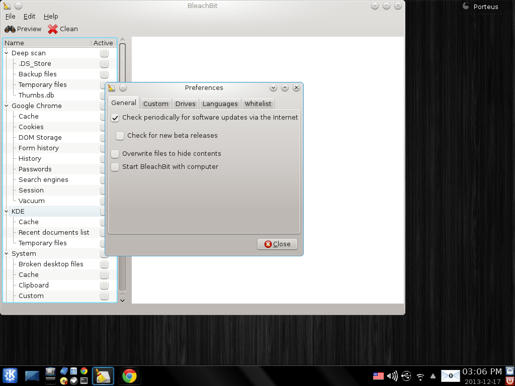This screenshot has height=386, width=515.
Task: Switch to the Languages tab
Action: pyautogui.click(x=220, y=104)
